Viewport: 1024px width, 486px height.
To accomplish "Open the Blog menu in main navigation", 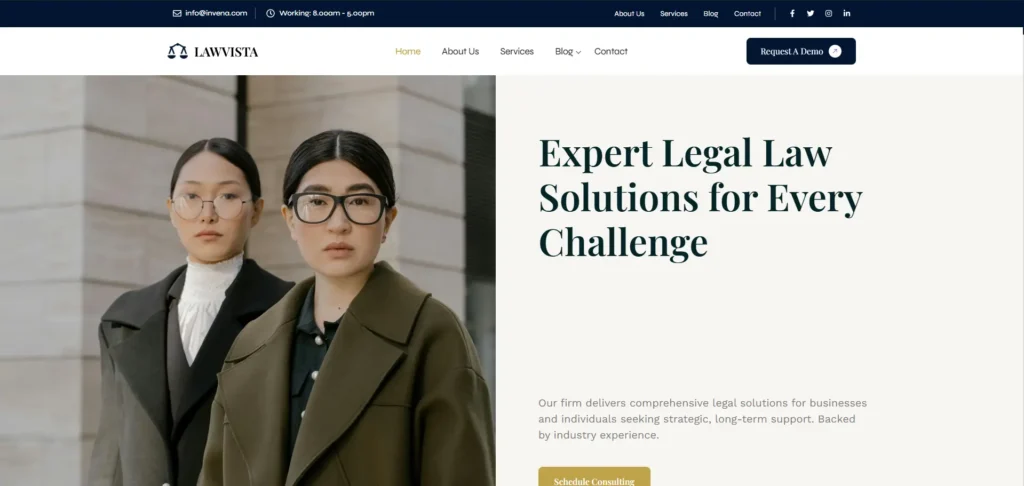I will (564, 51).
